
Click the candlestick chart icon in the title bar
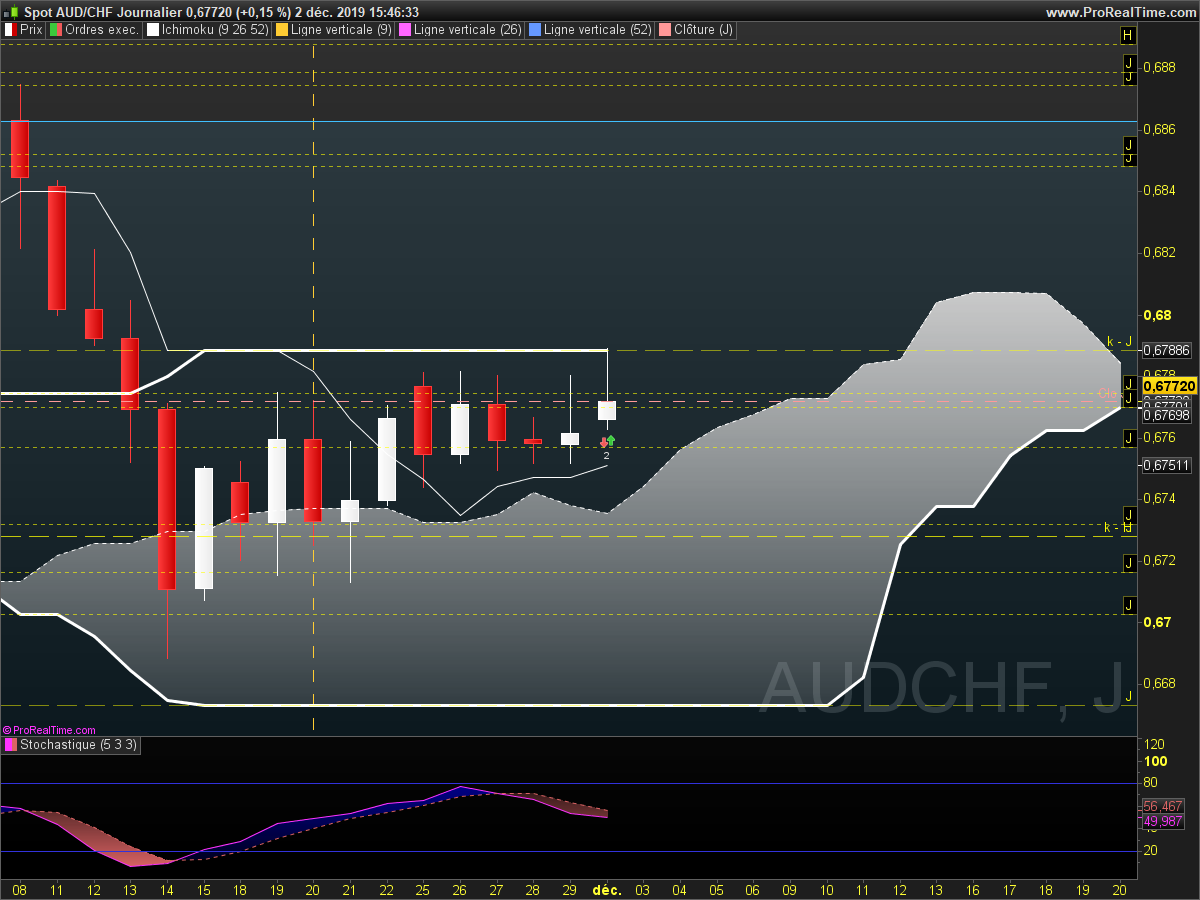pyautogui.click(x=11, y=11)
